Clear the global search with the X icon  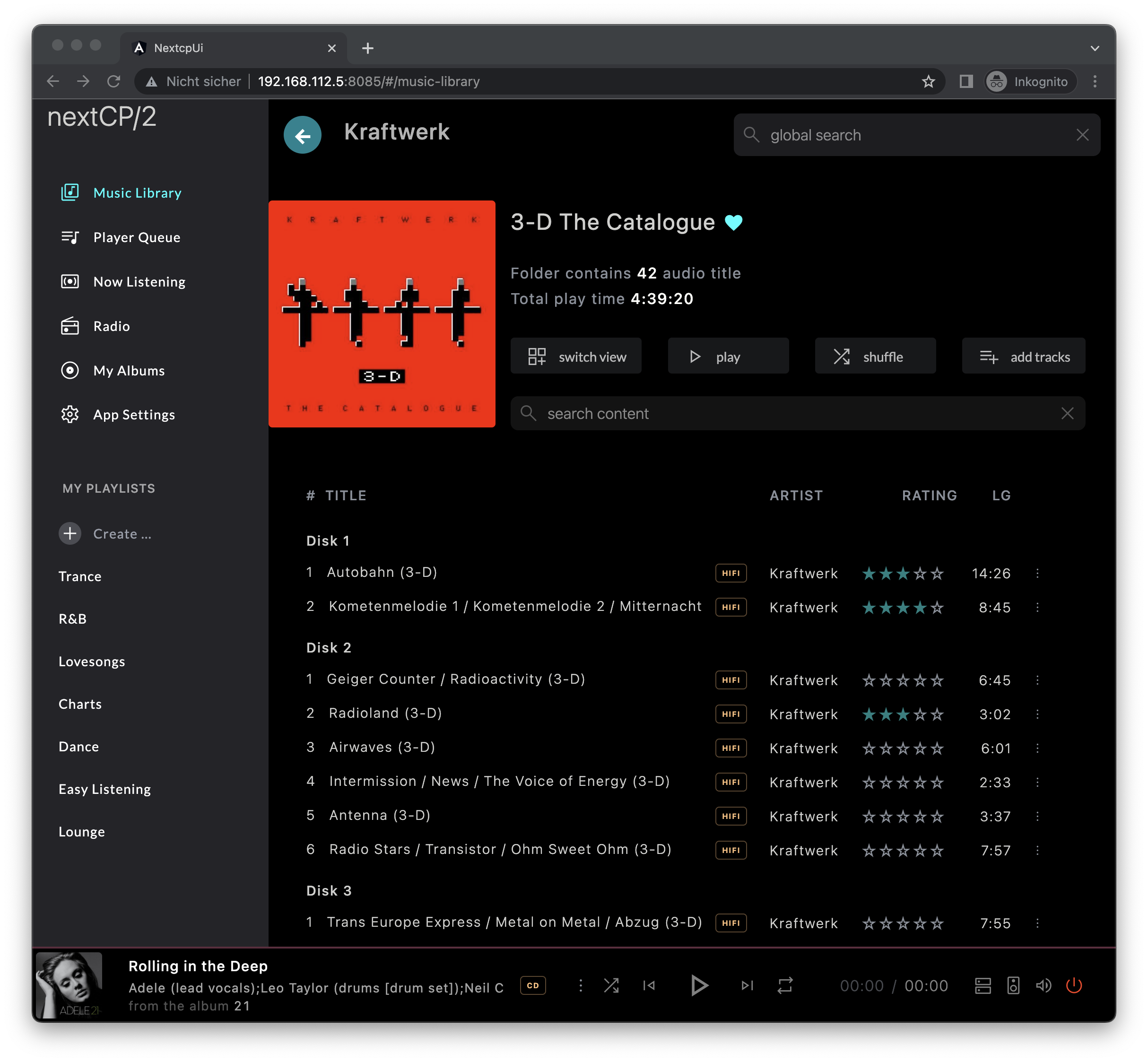click(1082, 134)
